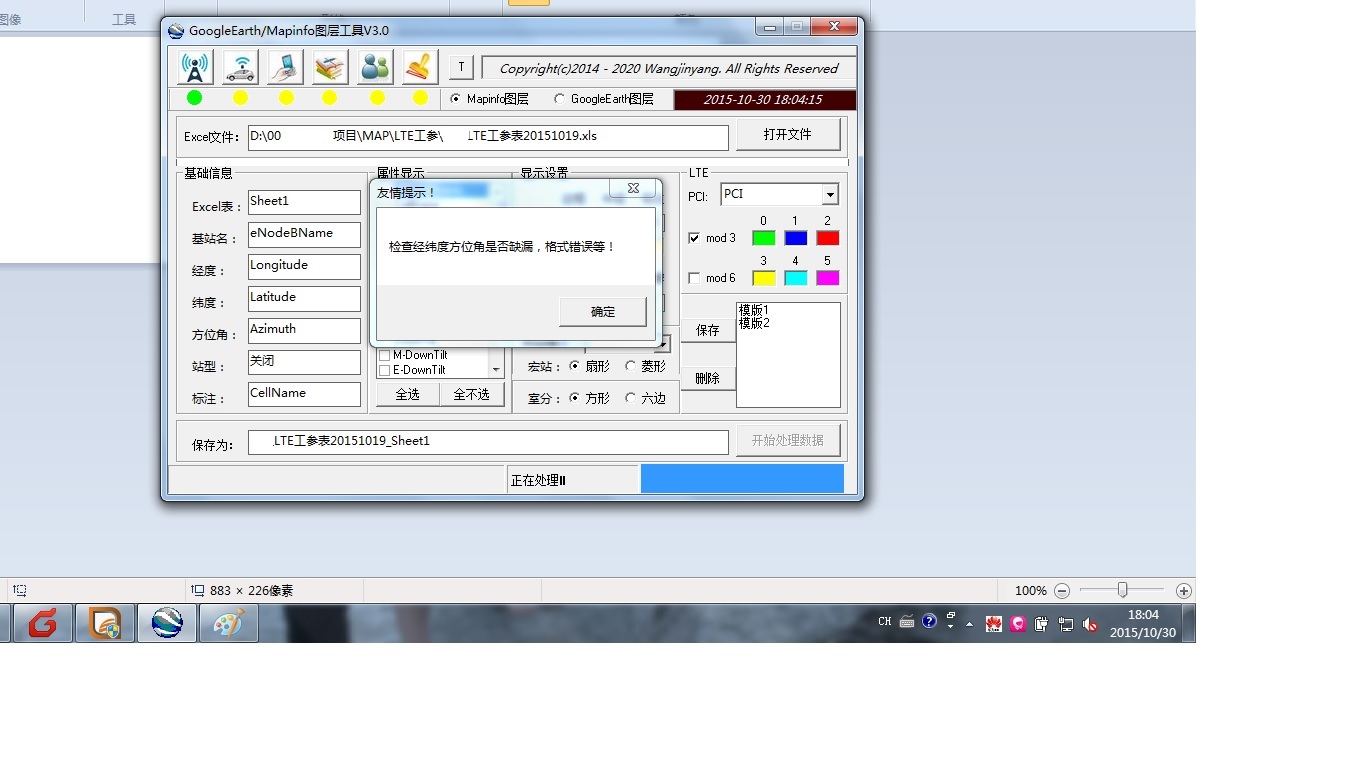Select the 菱形 radio for 宏站

pos(630,366)
